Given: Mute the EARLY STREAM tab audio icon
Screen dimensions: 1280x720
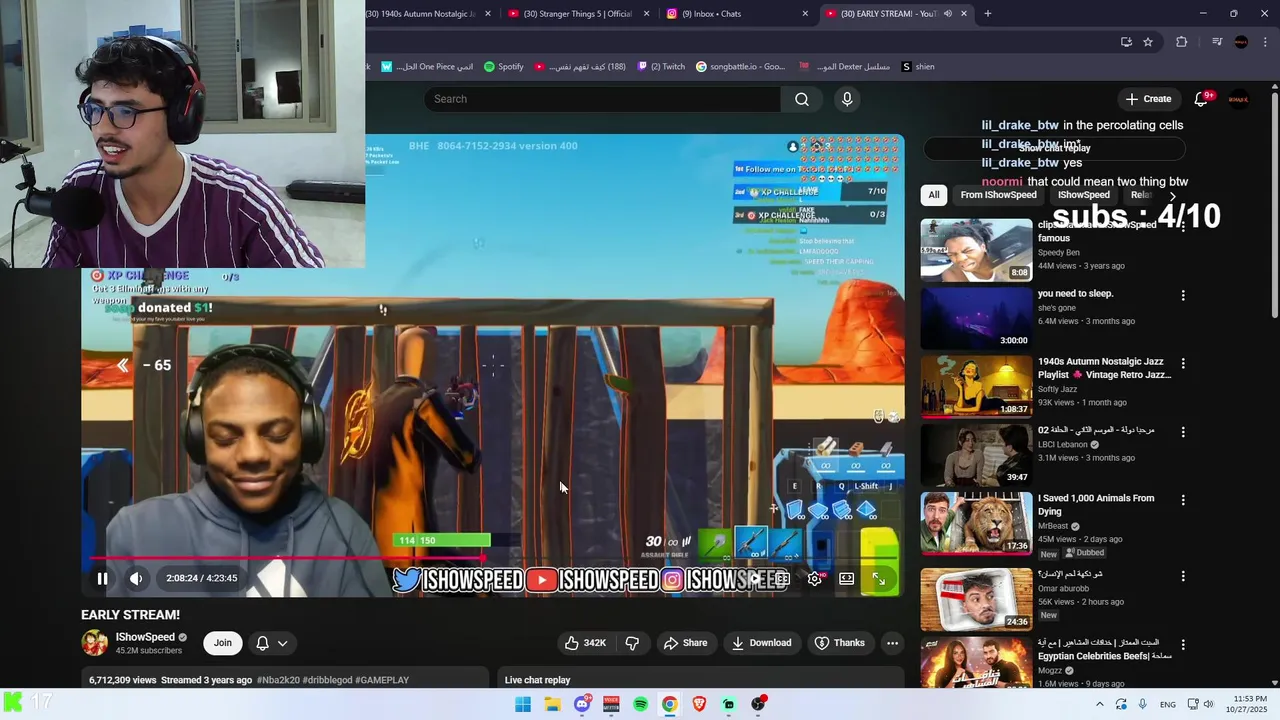Looking at the screenshot, I should 947,14.
